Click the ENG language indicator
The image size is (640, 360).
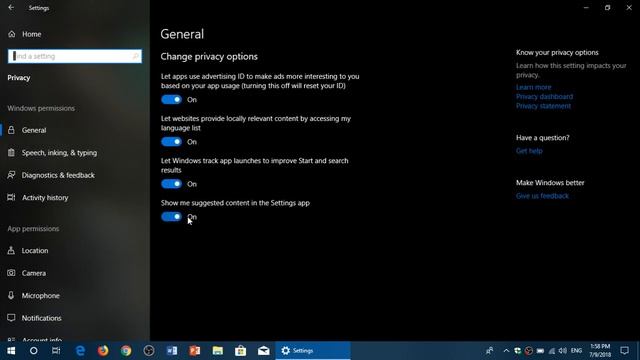(576, 351)
